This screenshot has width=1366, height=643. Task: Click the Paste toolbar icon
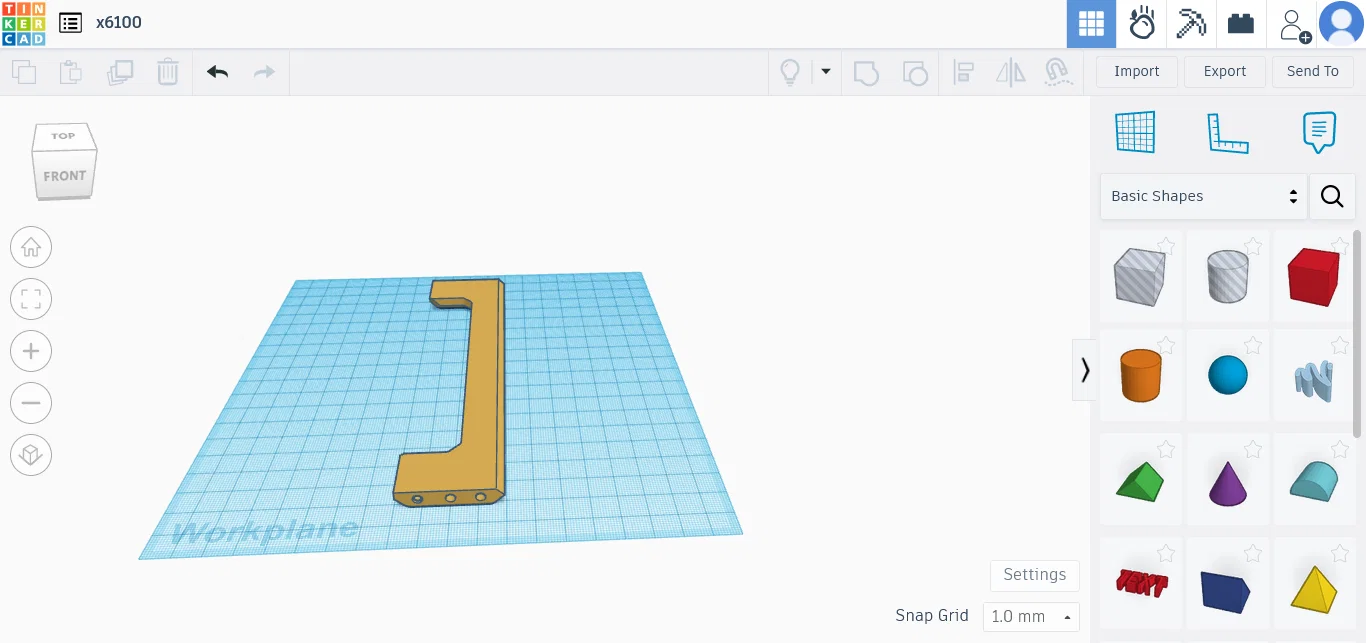point(71,72)
